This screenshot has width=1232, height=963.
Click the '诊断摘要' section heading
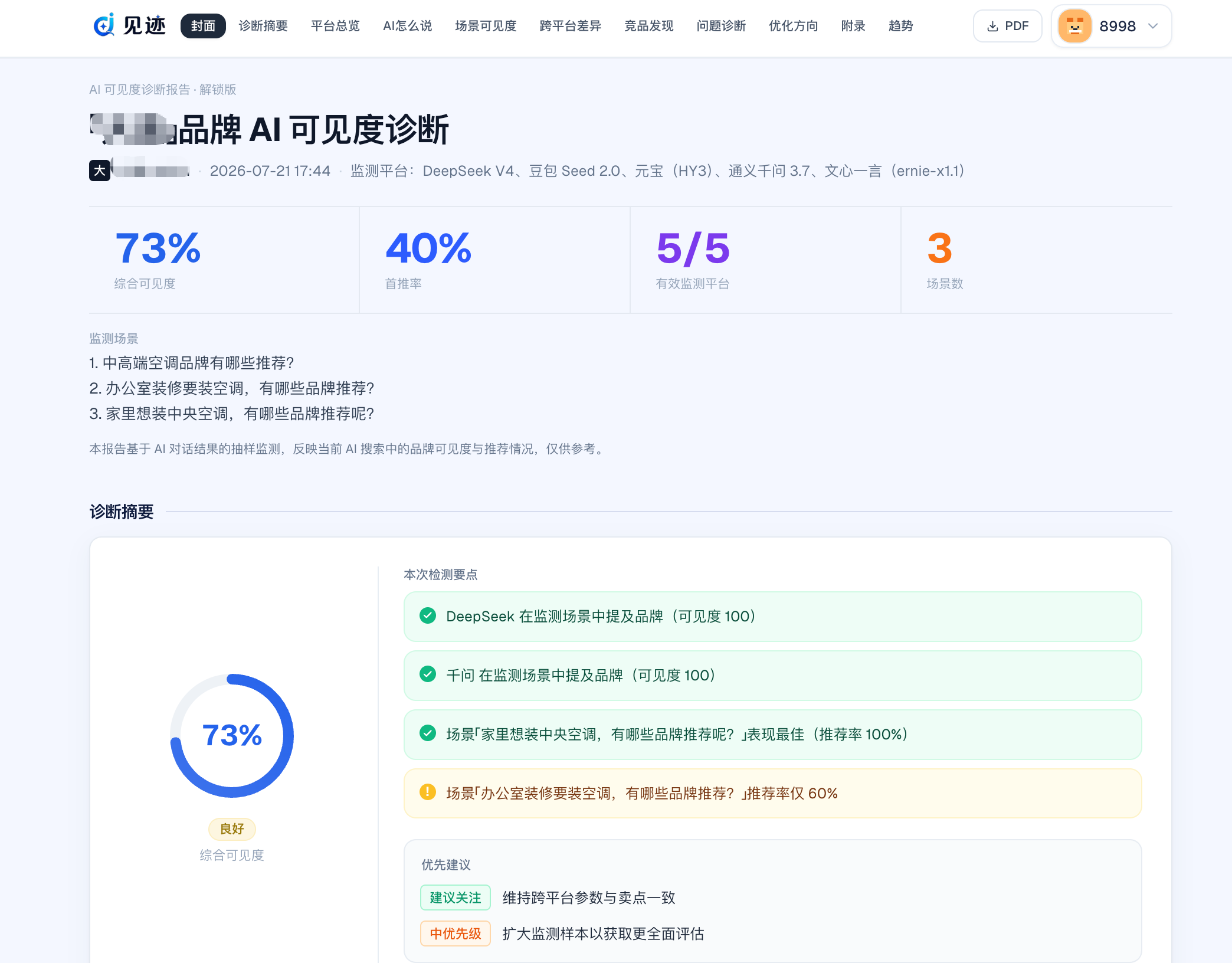[122, 512]
